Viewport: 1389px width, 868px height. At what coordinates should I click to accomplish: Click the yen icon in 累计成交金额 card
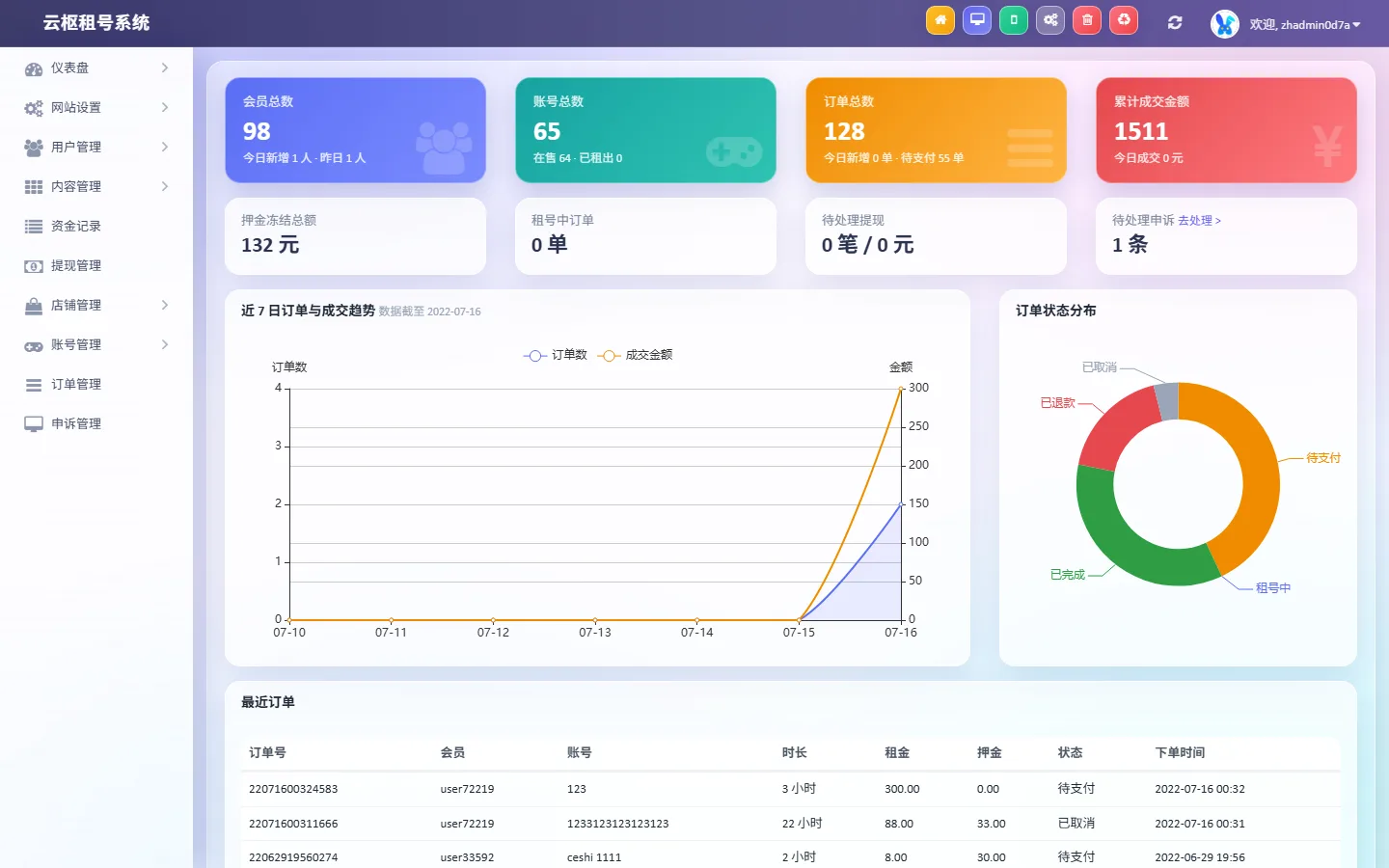click(1327, 147)
